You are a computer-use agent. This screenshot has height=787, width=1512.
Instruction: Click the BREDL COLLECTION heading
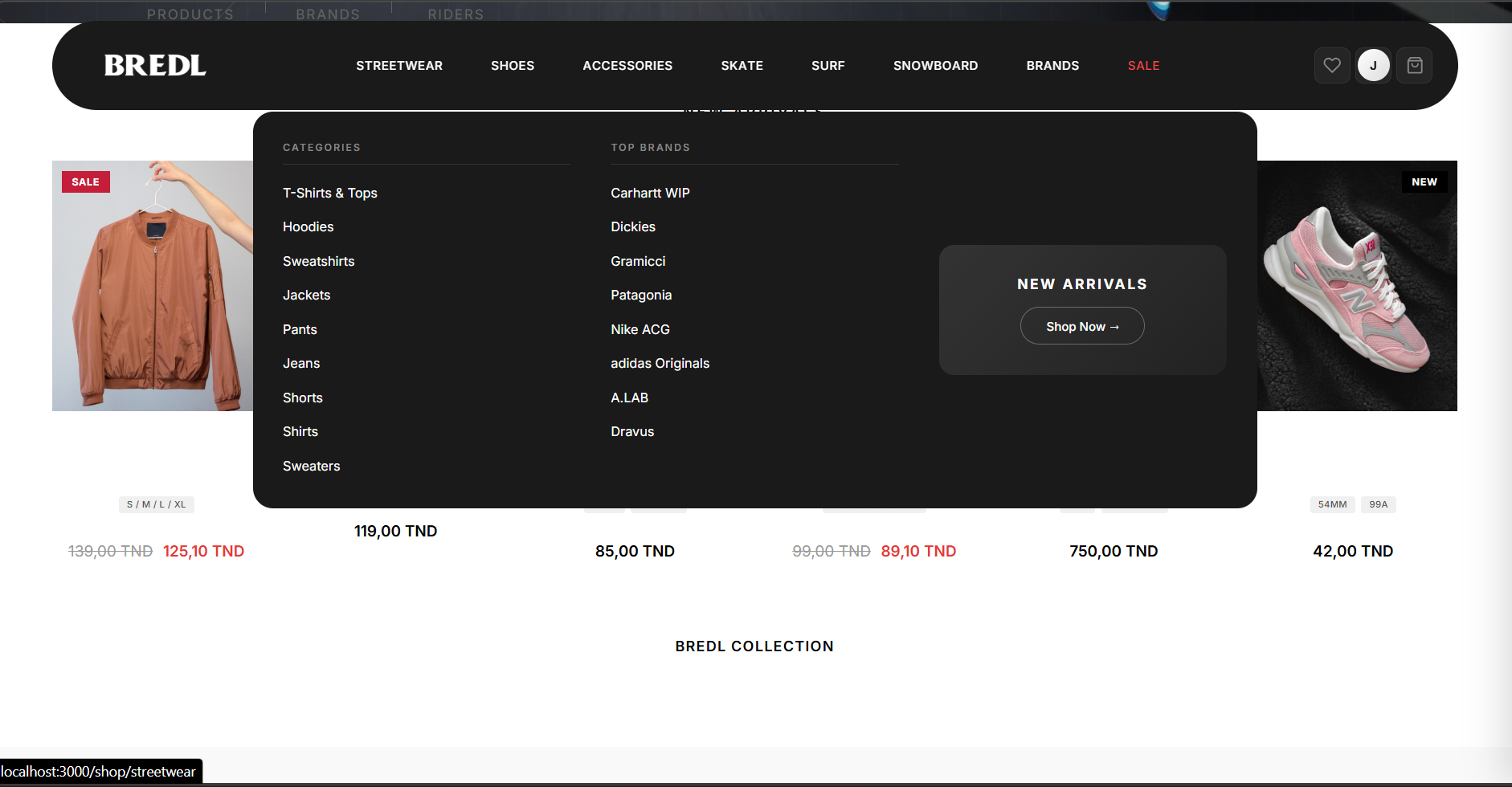pos(754,646)
